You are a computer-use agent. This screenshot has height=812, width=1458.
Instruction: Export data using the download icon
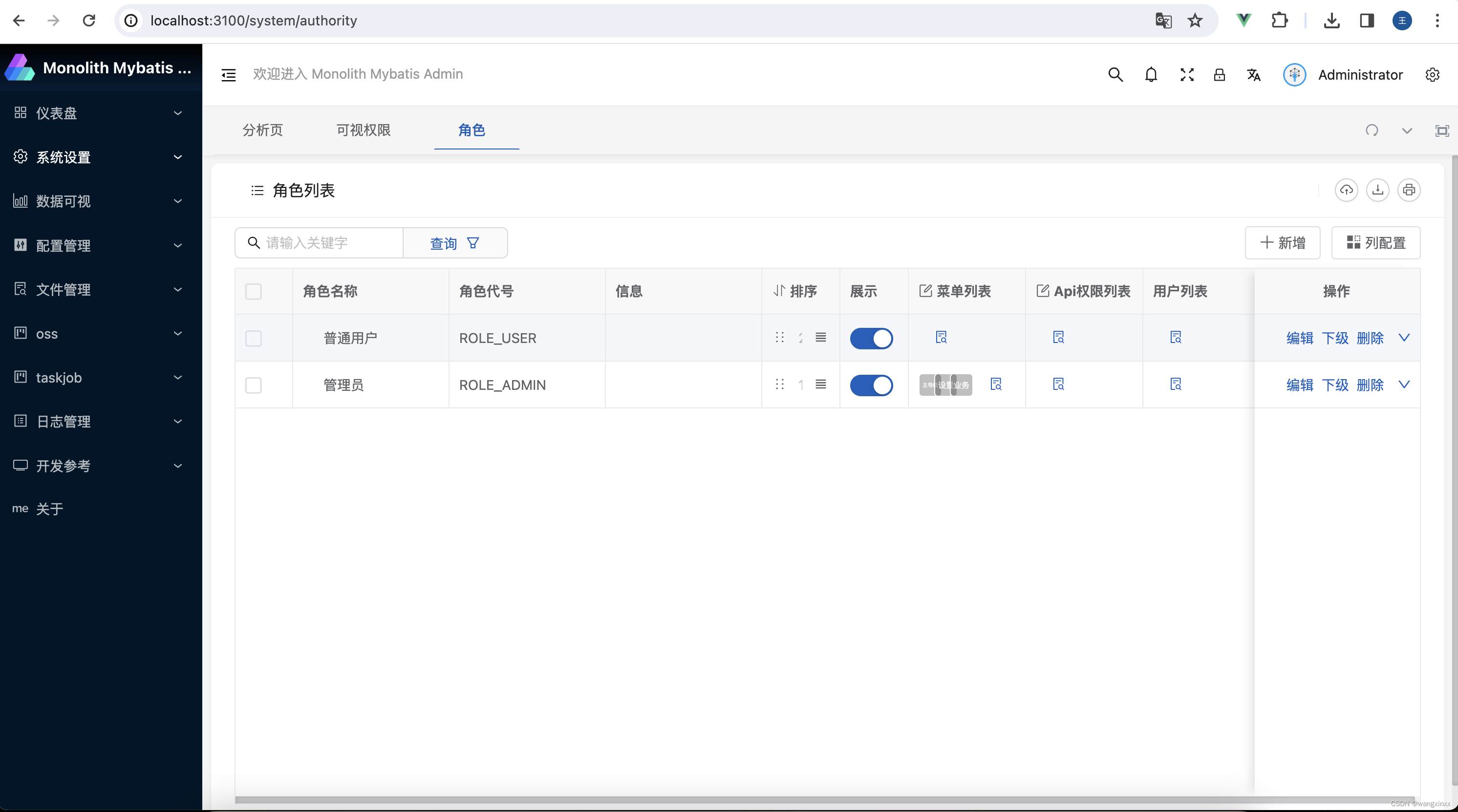point(1378,190)
